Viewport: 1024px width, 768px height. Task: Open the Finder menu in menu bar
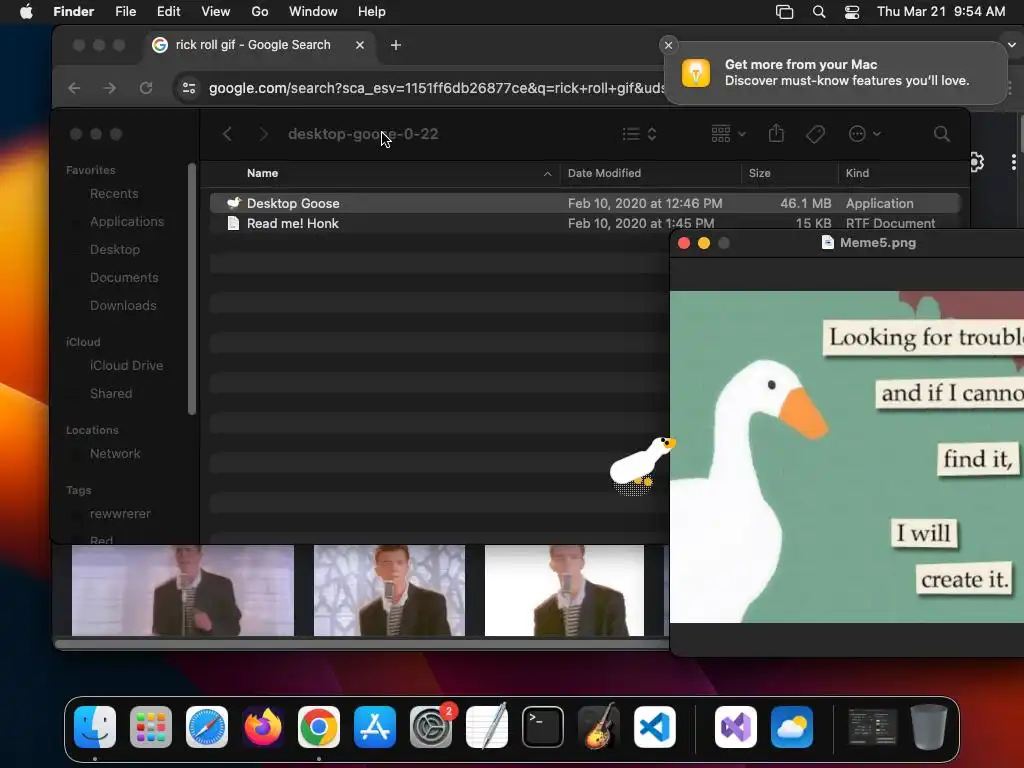tap(73, 12)
